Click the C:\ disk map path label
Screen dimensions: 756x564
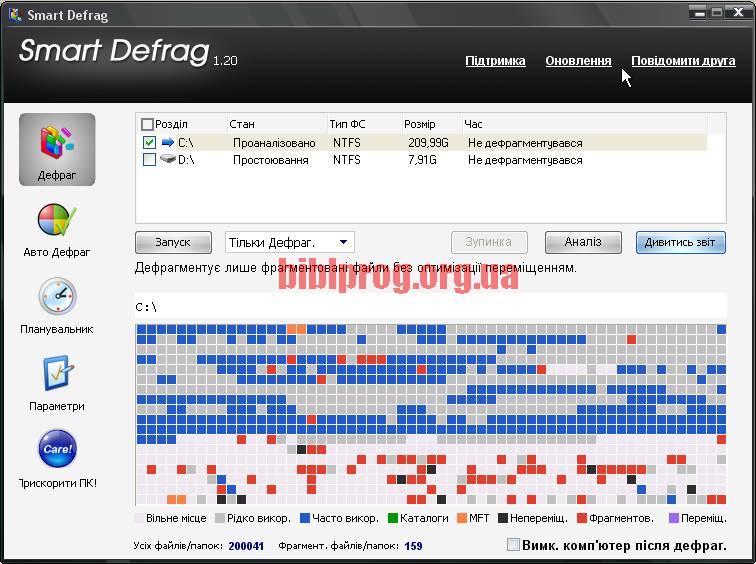[x=146, y=307]
